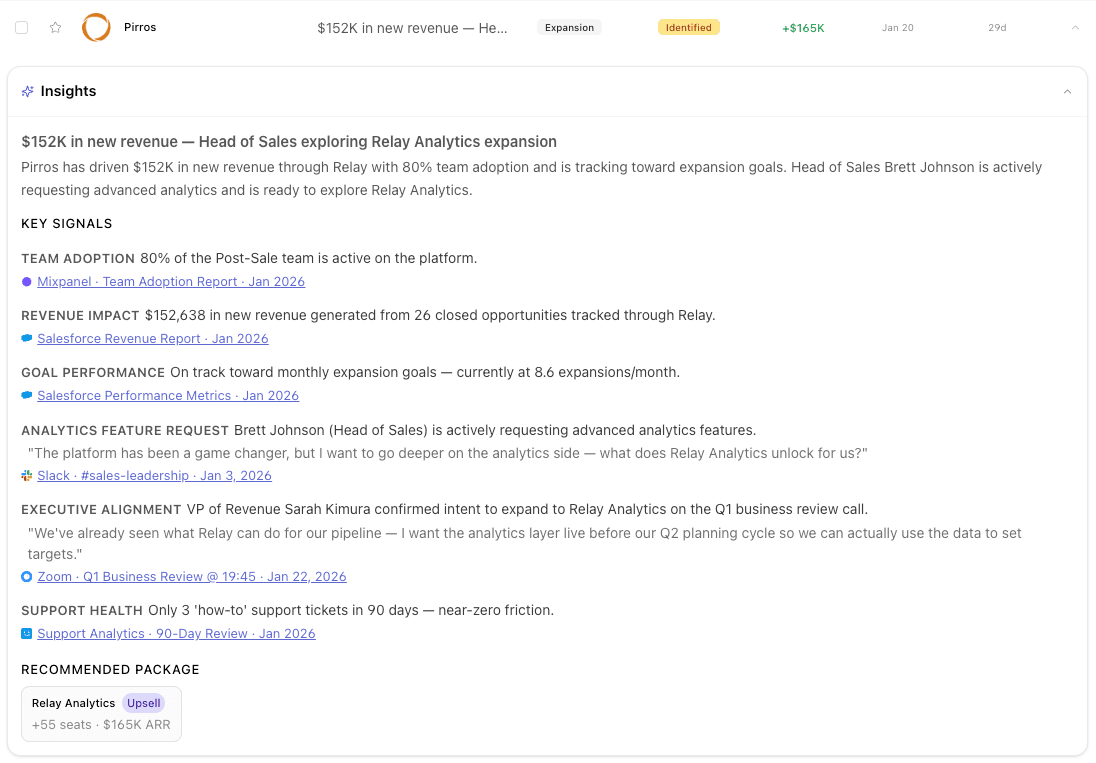Open the Salesforce Revenue Report link

152,338
